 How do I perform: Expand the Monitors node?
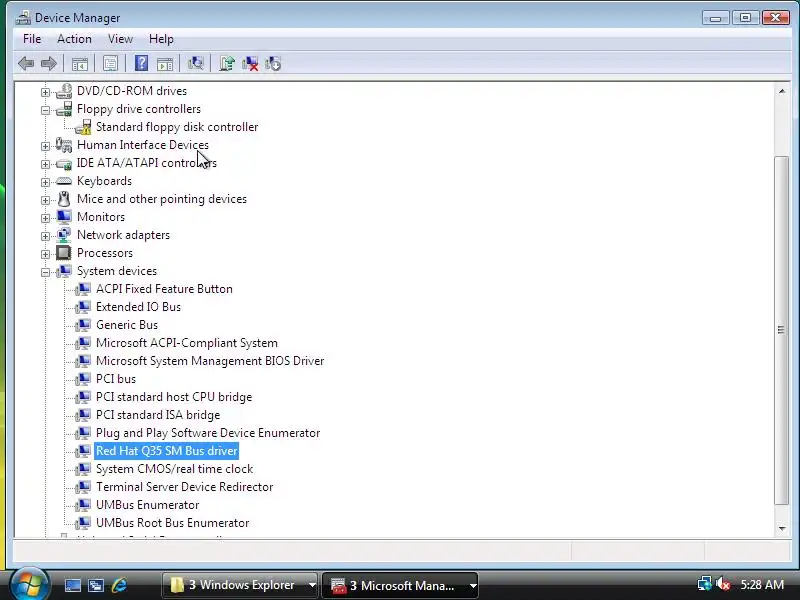coord(45,218)
